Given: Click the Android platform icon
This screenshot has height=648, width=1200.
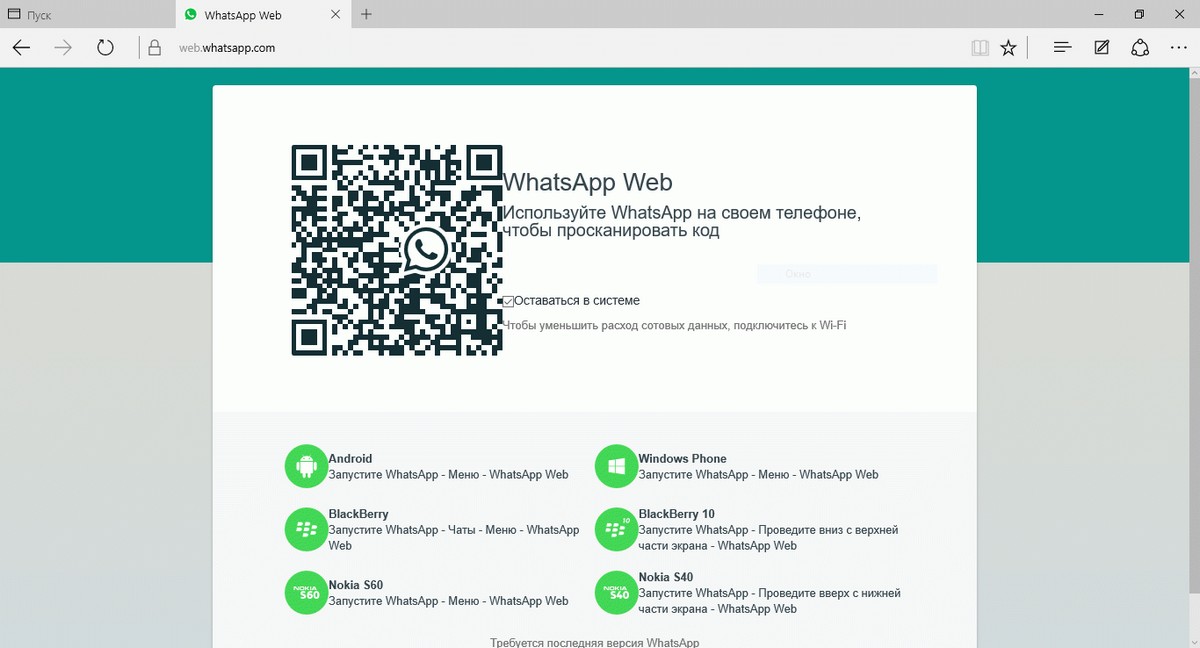Looking at the screenshot, I should point(307,466).
